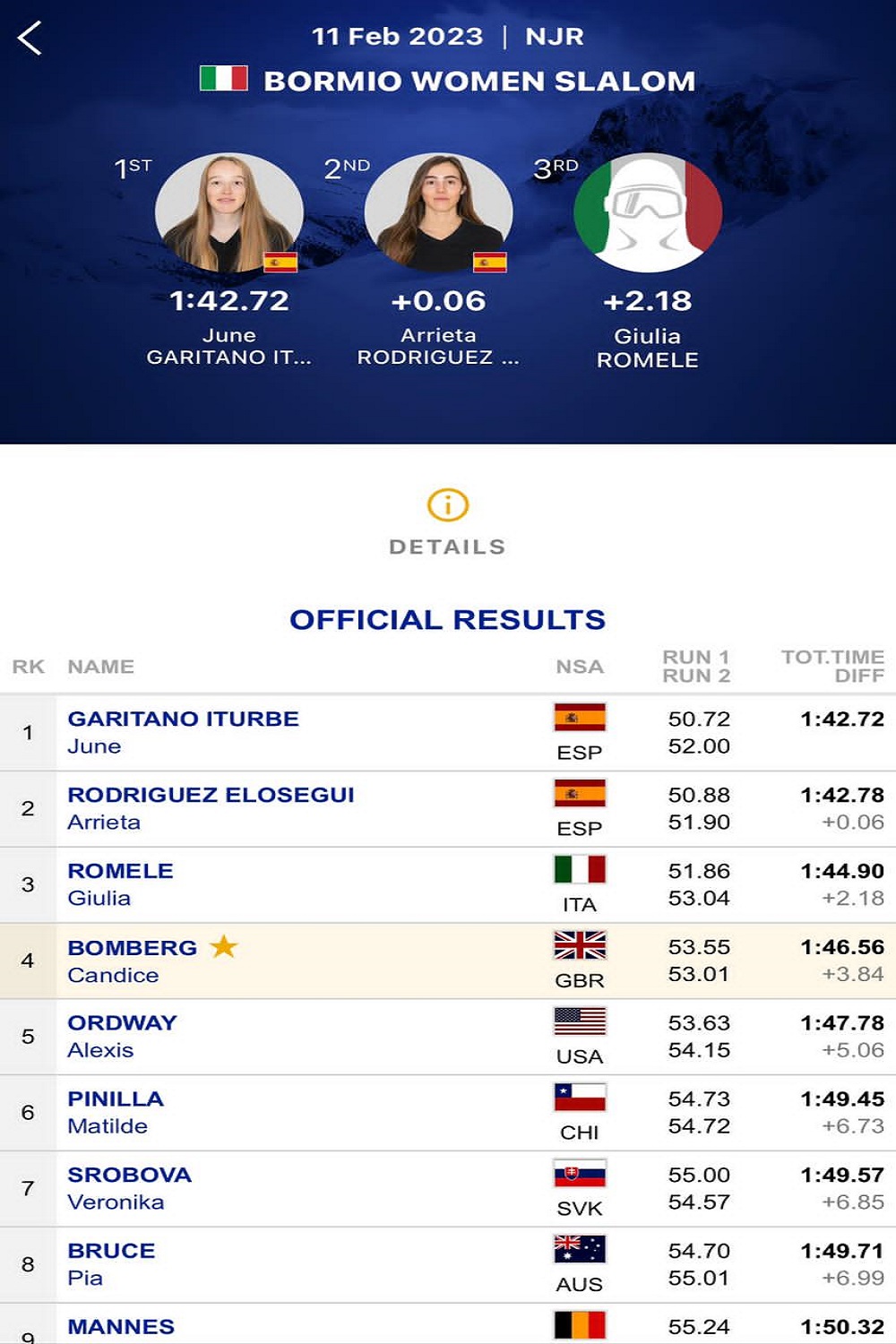Select SROBOVA Veronika row
The height and width of the screenshot is (1344, 896).
tap(448, 1189)
